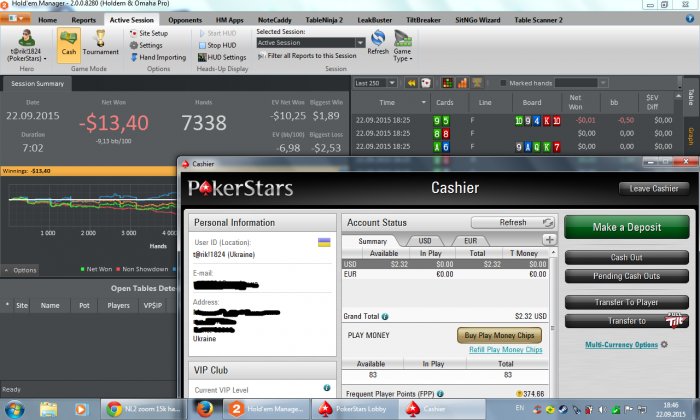Open Pending Cash Outs
The height and width of the screenshot is (420, 700).
click(627, 276)
